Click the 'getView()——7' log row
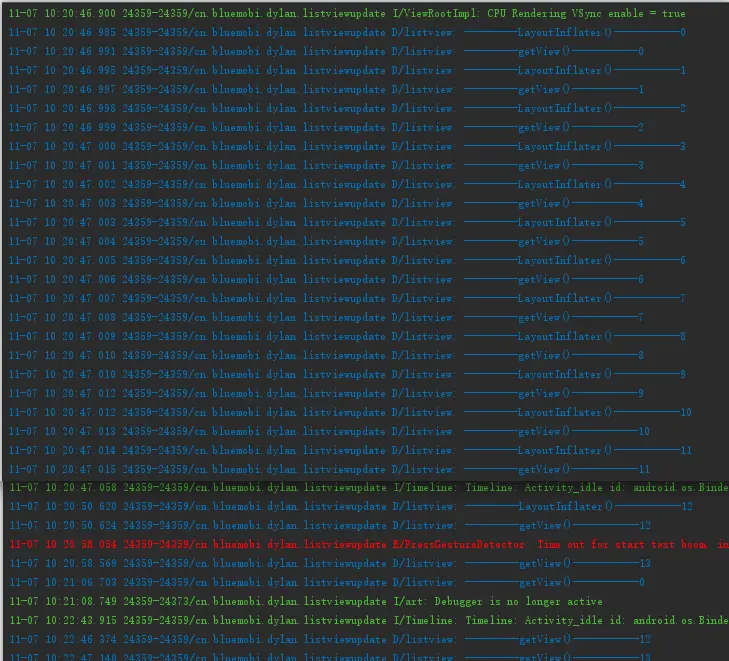The height and width of the screenshot is (661, 729). point(326,317)
